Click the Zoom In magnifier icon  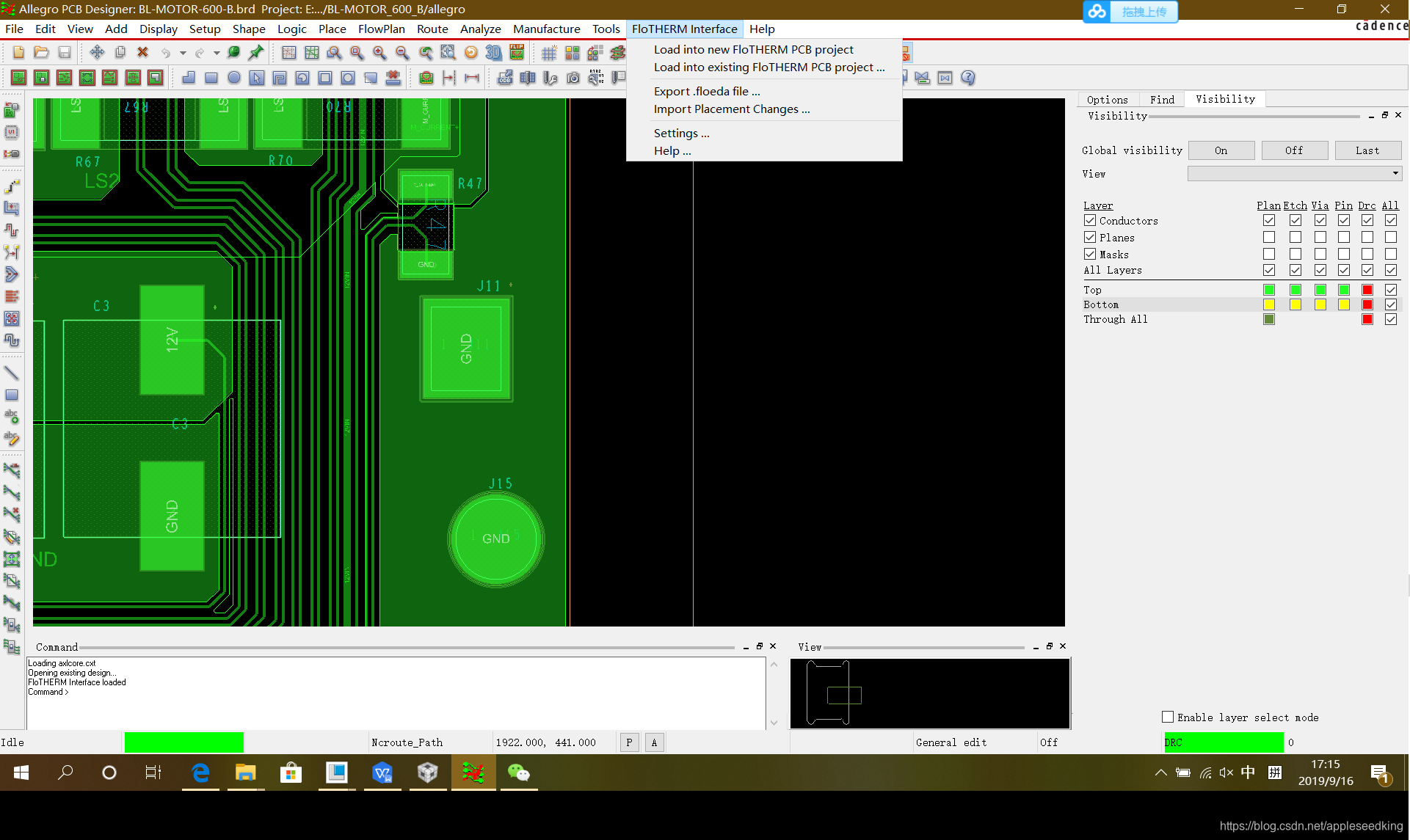[379, 53]
